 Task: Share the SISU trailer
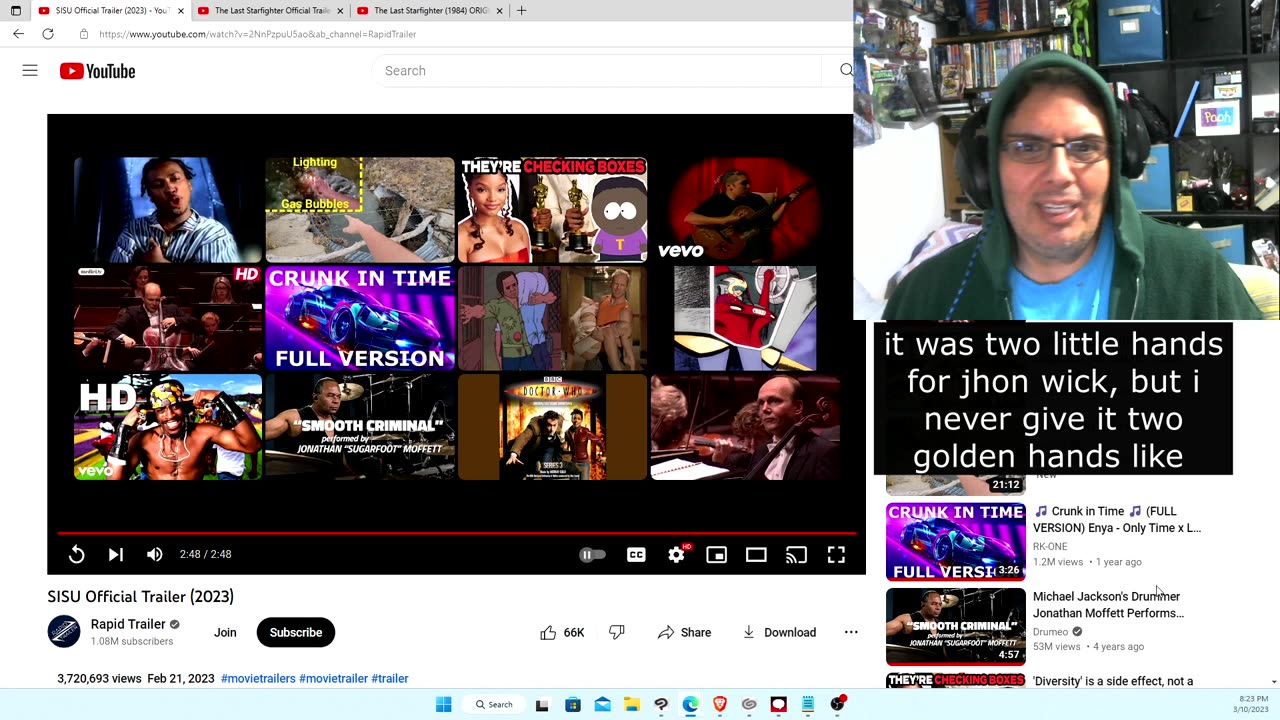click(x=684, y=632)
